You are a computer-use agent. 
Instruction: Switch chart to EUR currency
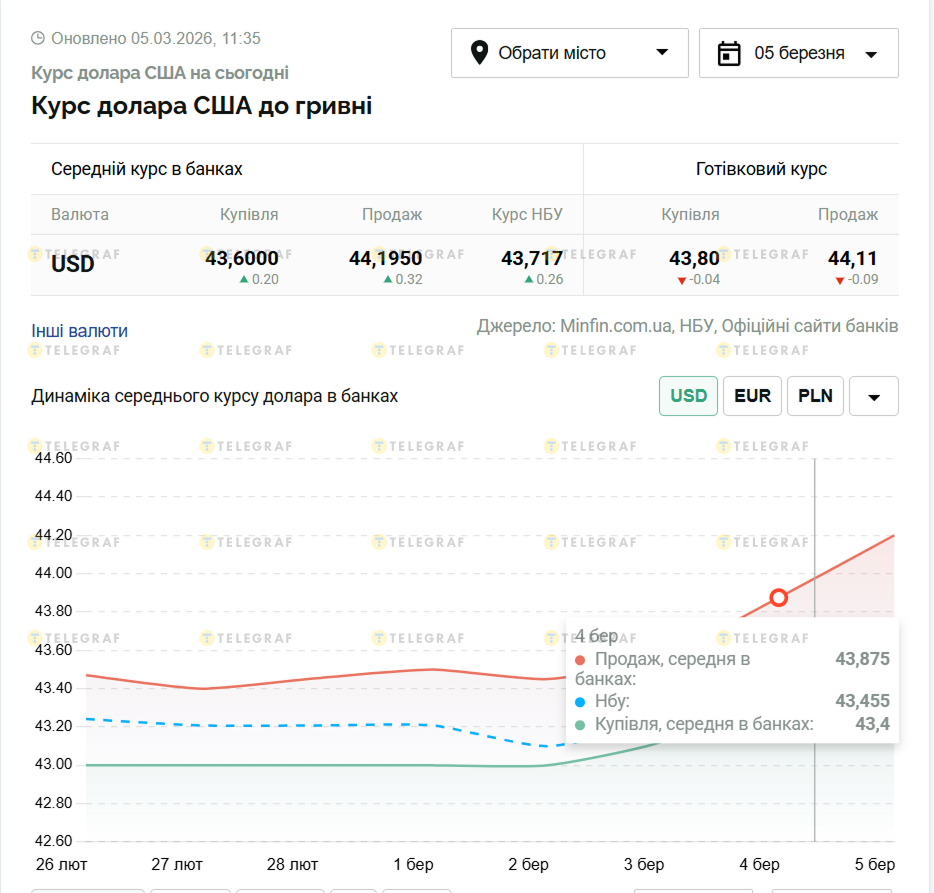(752, 396)
